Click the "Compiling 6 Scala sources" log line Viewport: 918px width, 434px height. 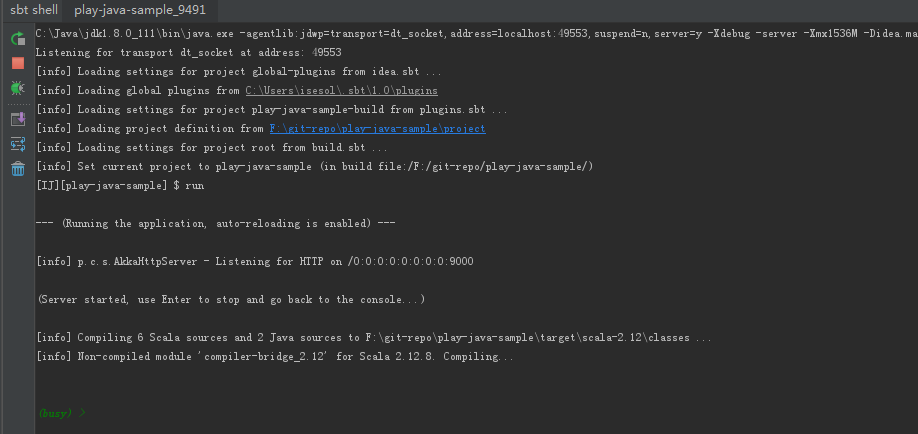point(373,338)
